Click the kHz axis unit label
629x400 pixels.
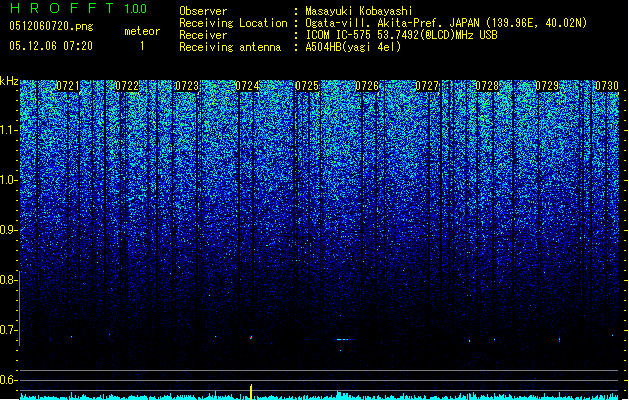click(9, 81)
